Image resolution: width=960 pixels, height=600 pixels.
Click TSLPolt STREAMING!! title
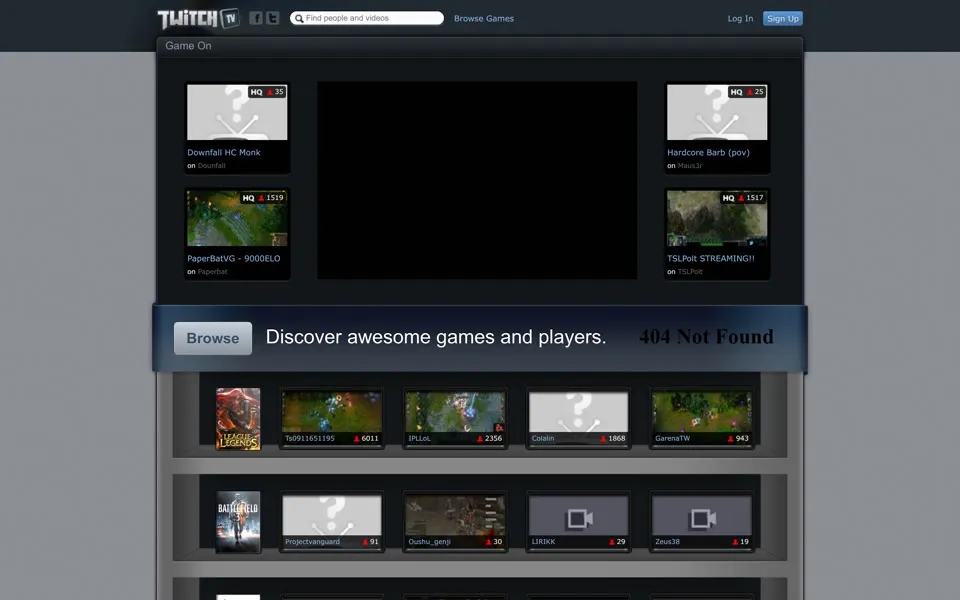pyautogui.click(x=710, y=258)
